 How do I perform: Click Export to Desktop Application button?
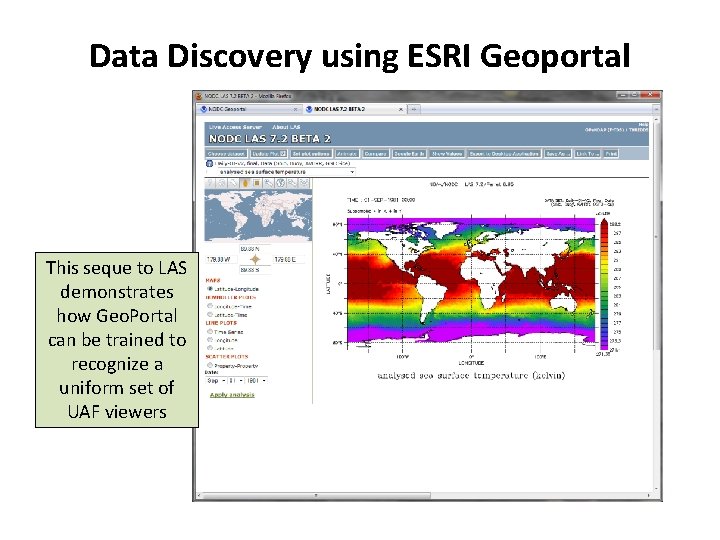(x=504, y=153)
